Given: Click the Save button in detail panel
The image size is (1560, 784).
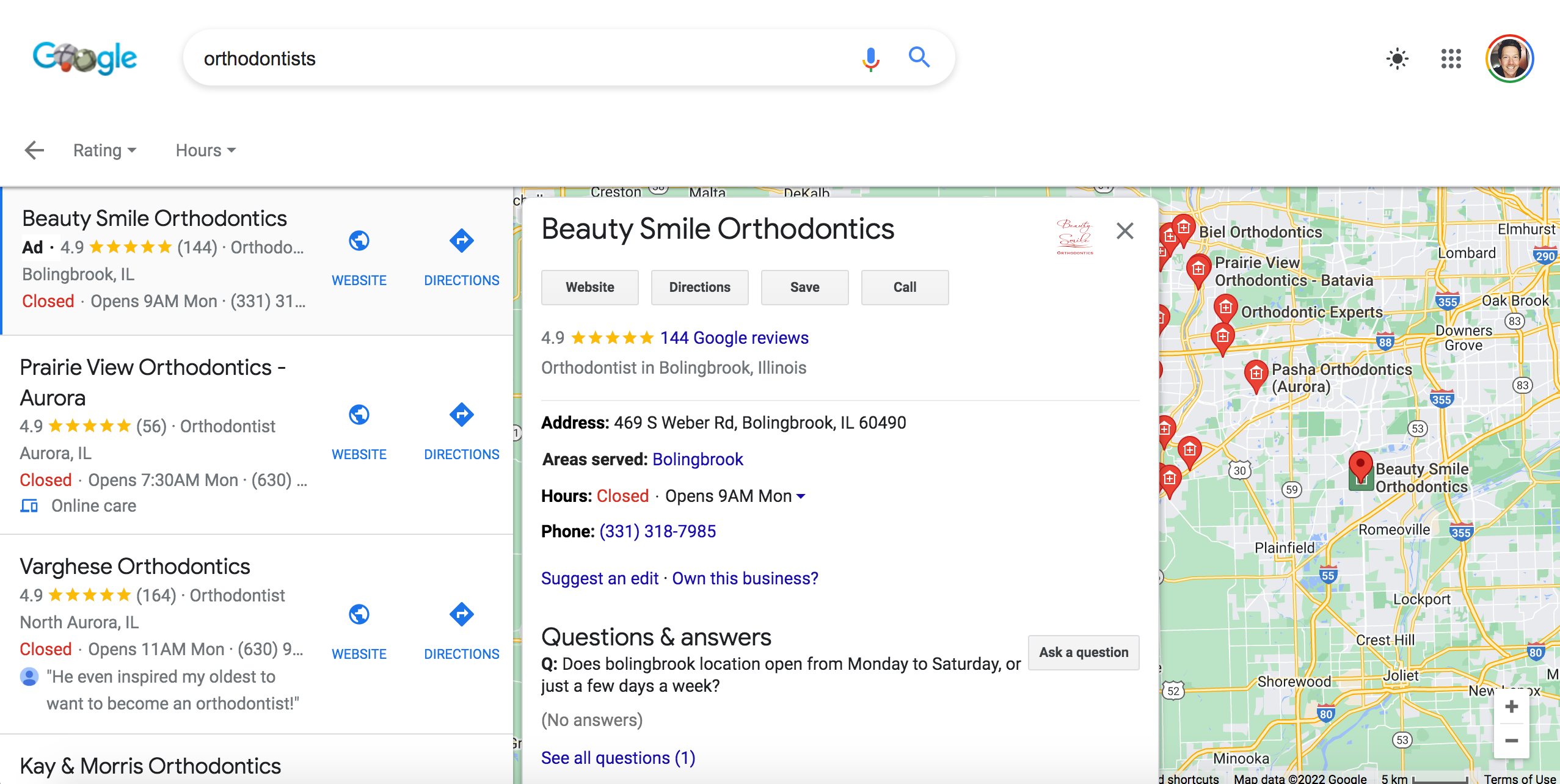Looking at the screenshot, I should [x=805, y=287].
